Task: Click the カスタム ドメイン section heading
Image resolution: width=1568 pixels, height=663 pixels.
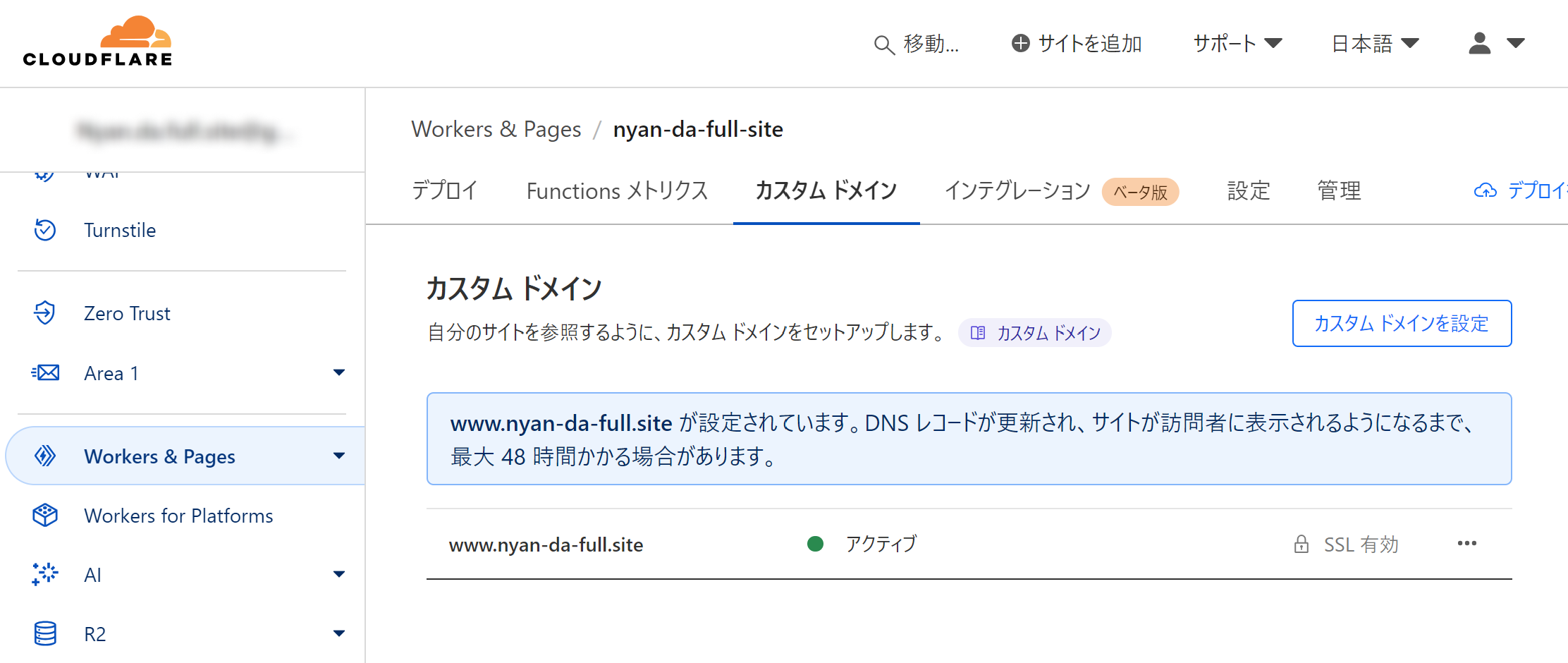Action: [x=513, y=288]
